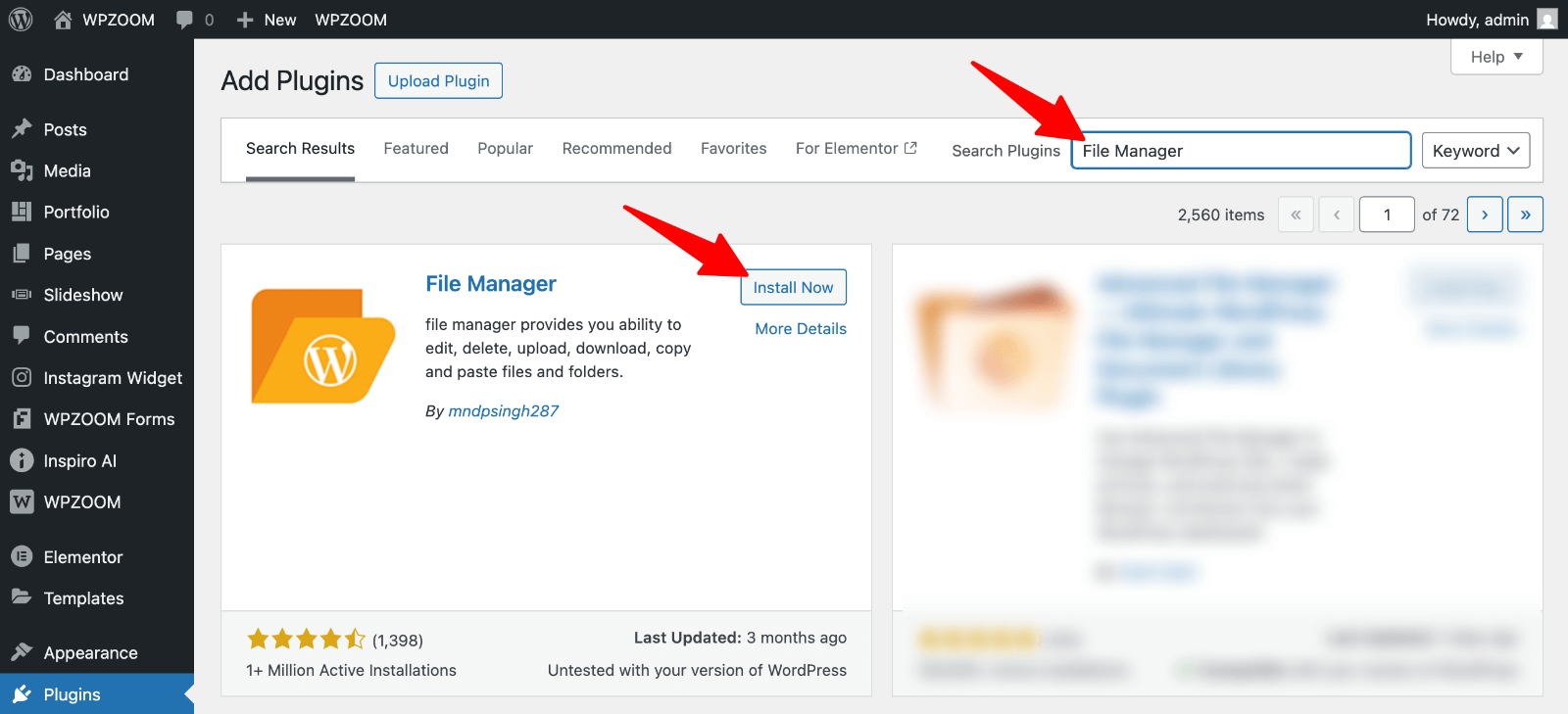This screenshot has width=1568, height=714.
Task: Click the Elementor icon in sidebar
Action: coord(22,556)
